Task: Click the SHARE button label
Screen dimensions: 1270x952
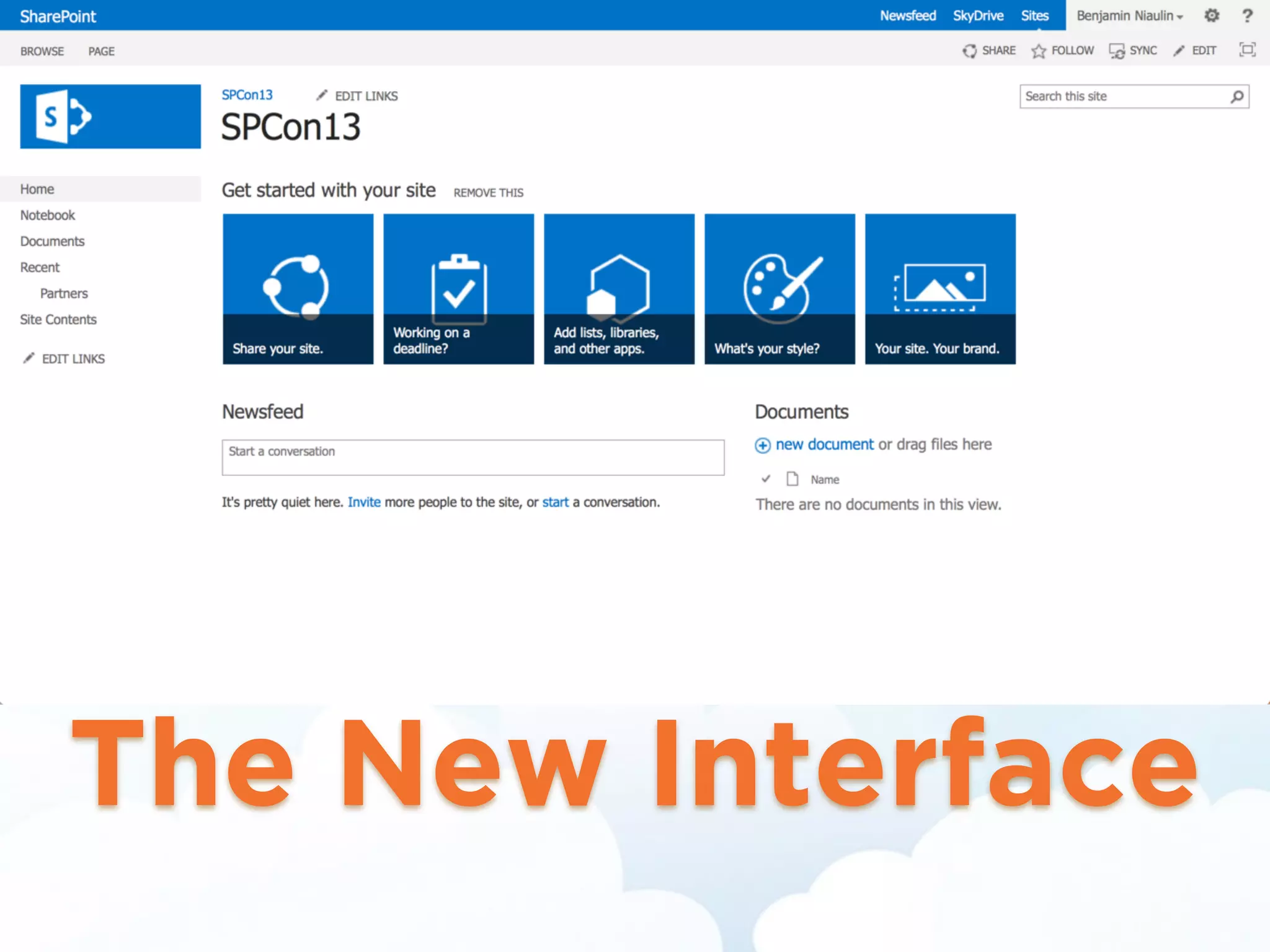Action: point(998,51)
